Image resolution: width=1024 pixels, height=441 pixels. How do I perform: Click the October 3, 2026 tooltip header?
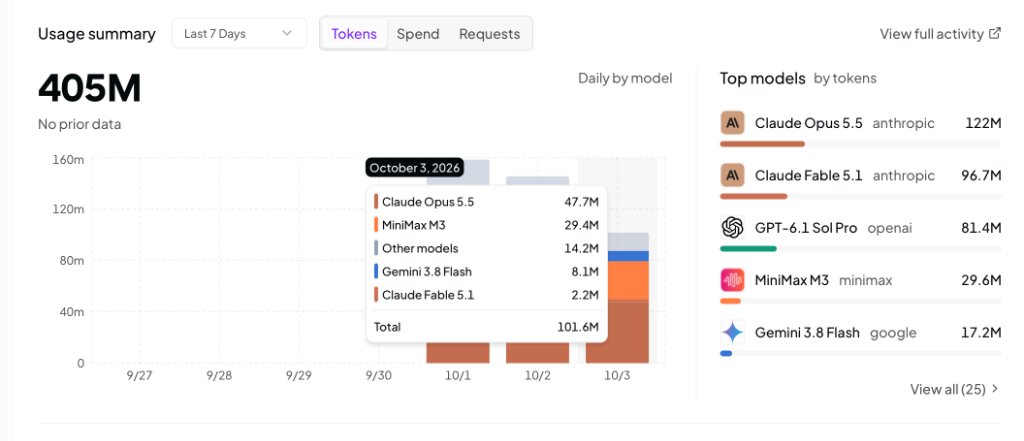415,168
